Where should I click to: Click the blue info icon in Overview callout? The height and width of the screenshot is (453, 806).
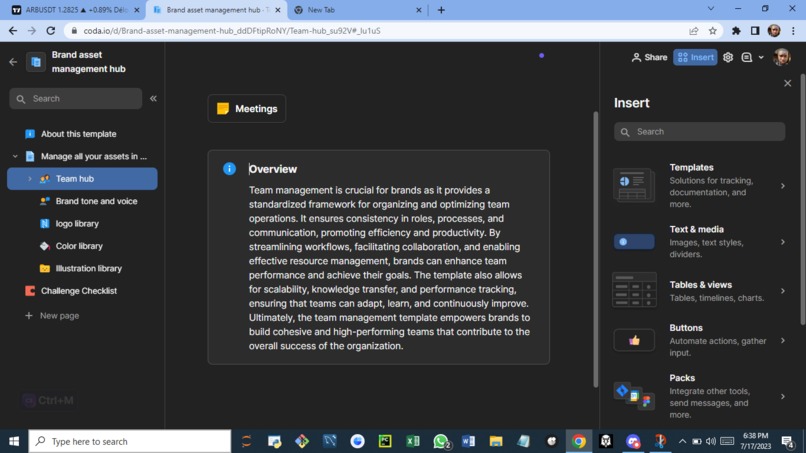pos(229,169)
